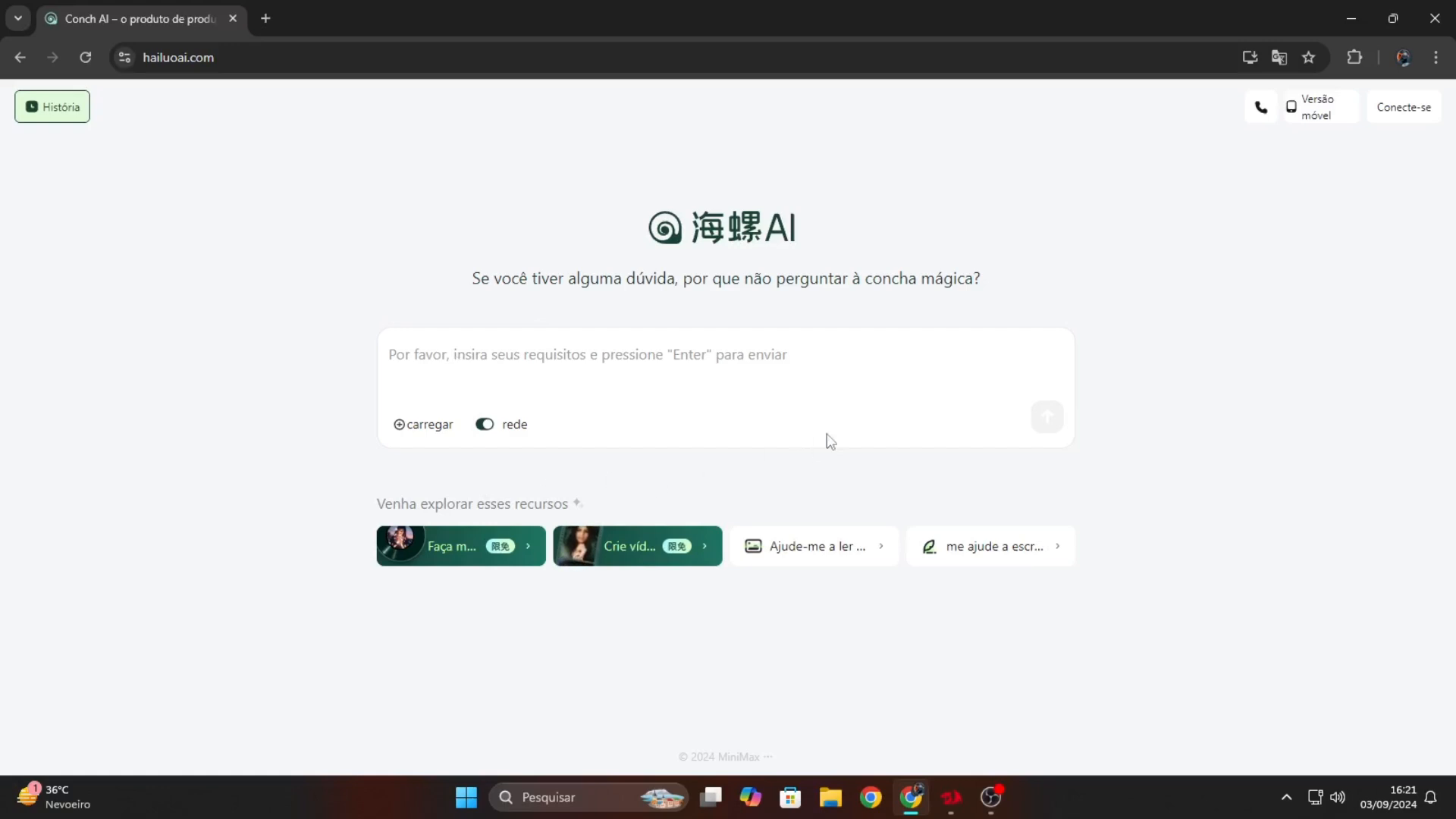Click the Hailuo AI spiral shell logo
This screenshot has width=1456, height=819.
665,227
